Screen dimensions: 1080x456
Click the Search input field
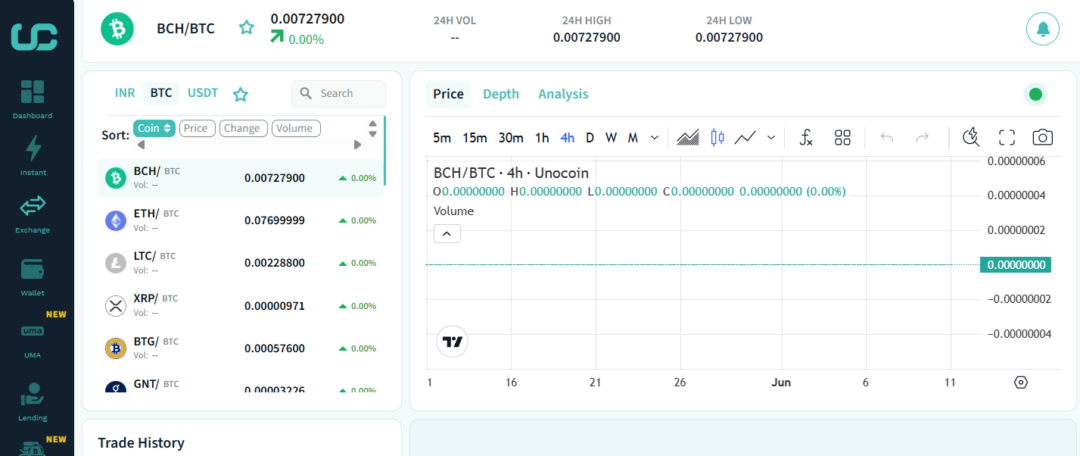click(339, 94)
